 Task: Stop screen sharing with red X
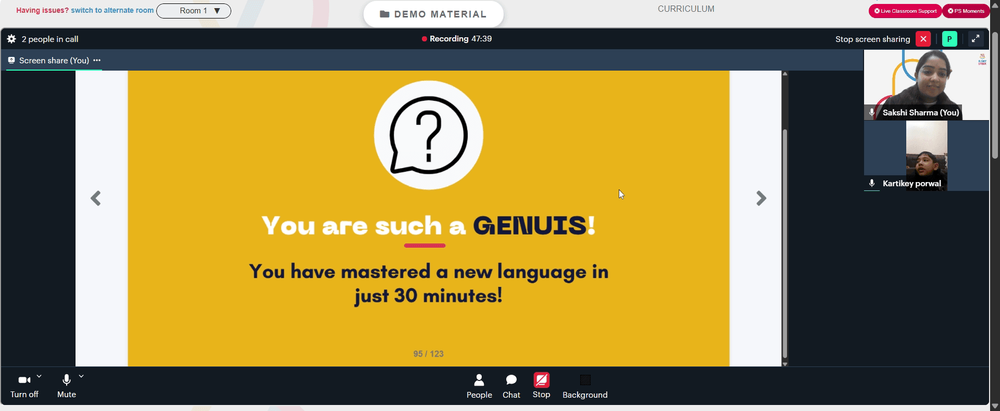923,39
